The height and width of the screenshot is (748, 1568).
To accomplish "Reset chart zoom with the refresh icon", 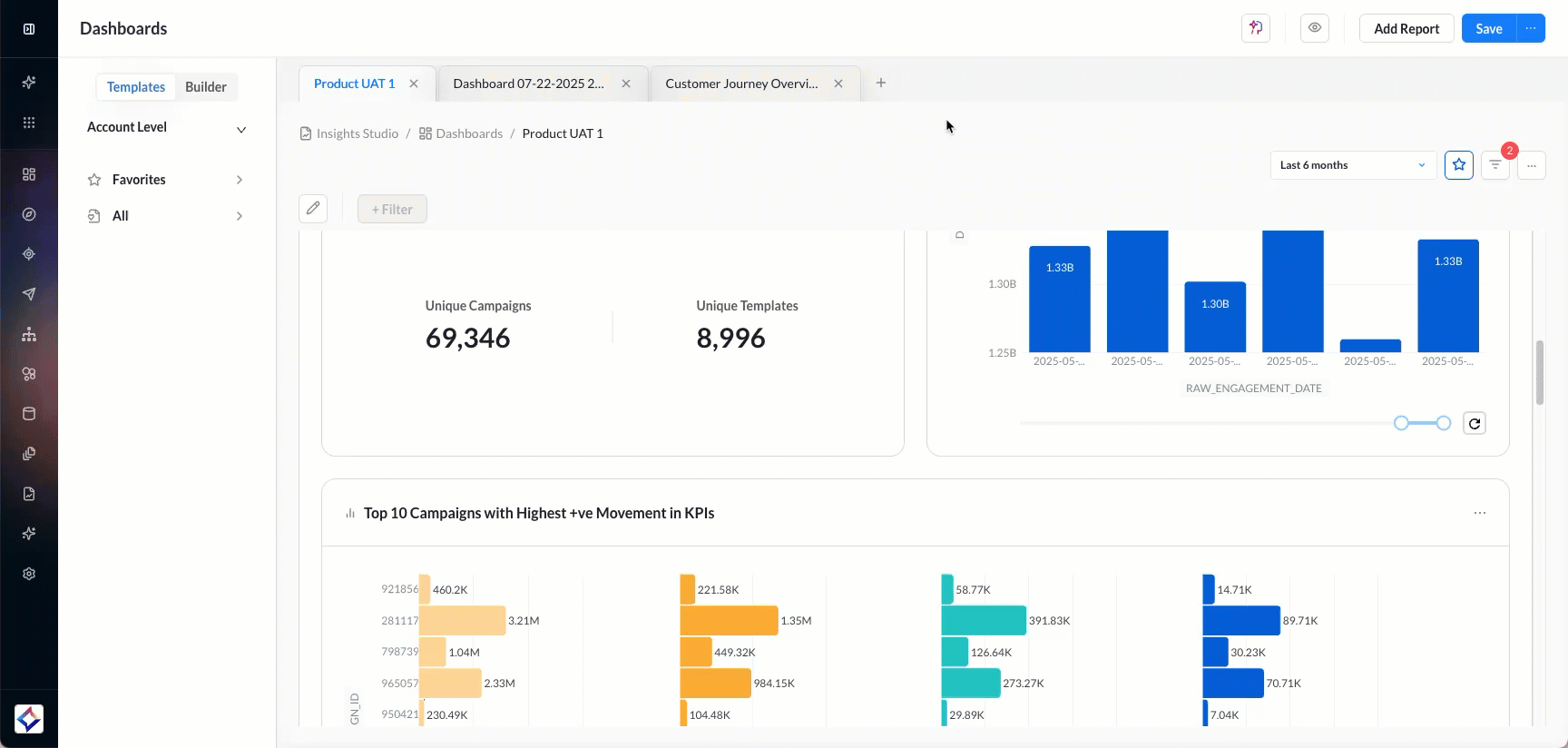I will (1475, 423).
